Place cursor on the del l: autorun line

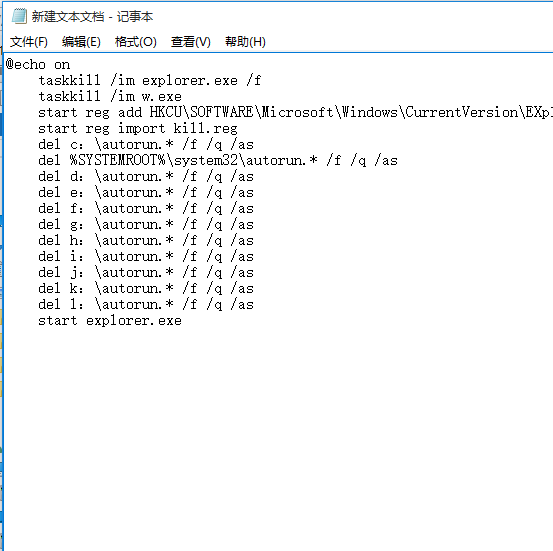146,305
